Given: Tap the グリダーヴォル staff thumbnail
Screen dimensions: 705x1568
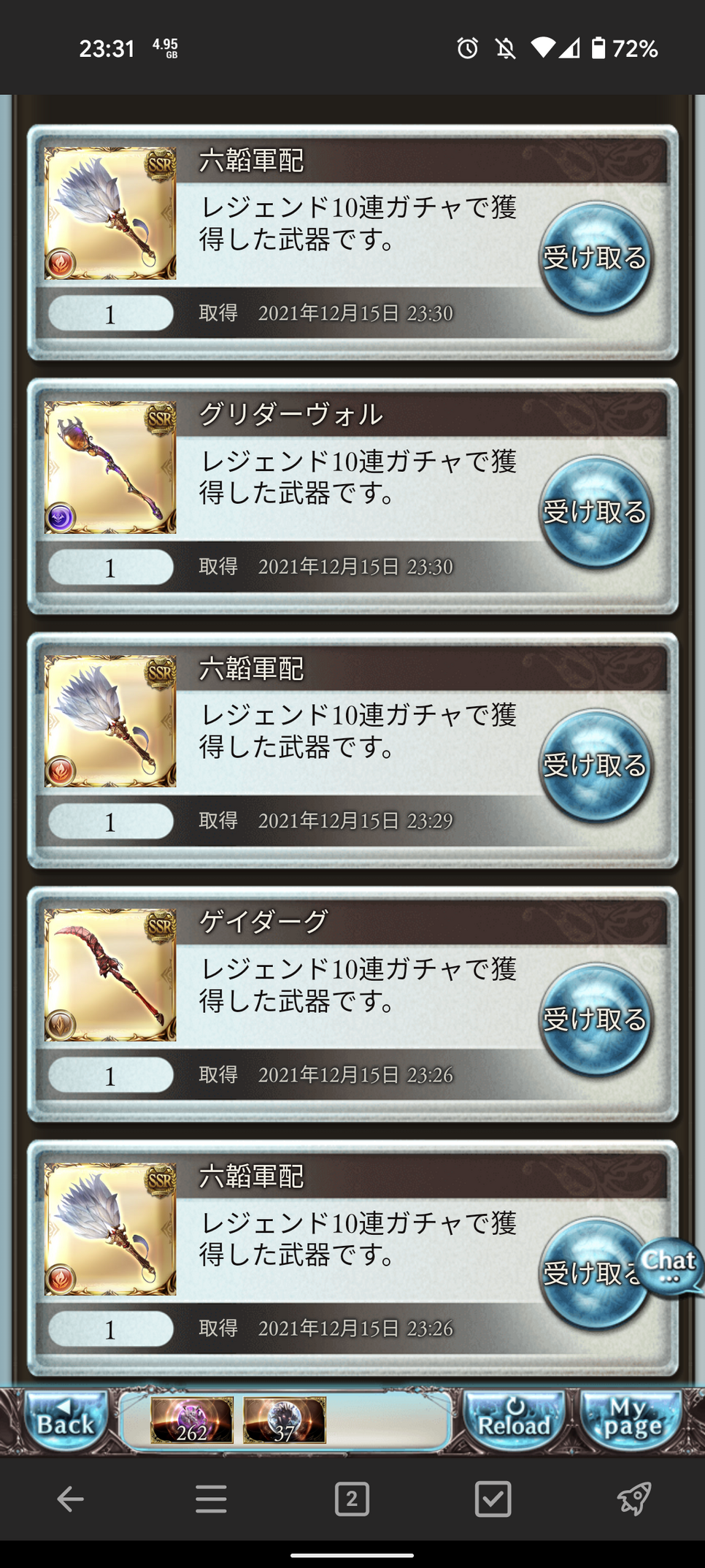Looking at the screenshot, I should (110, 467).
